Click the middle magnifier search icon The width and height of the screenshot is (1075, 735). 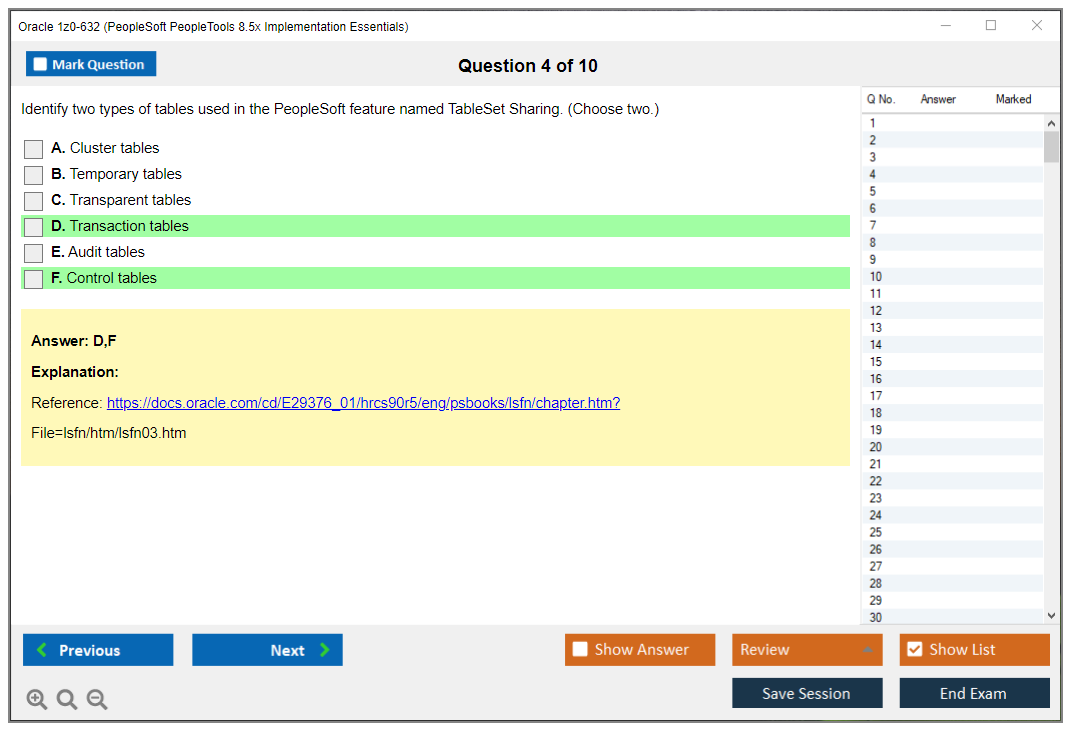point(66,699)
